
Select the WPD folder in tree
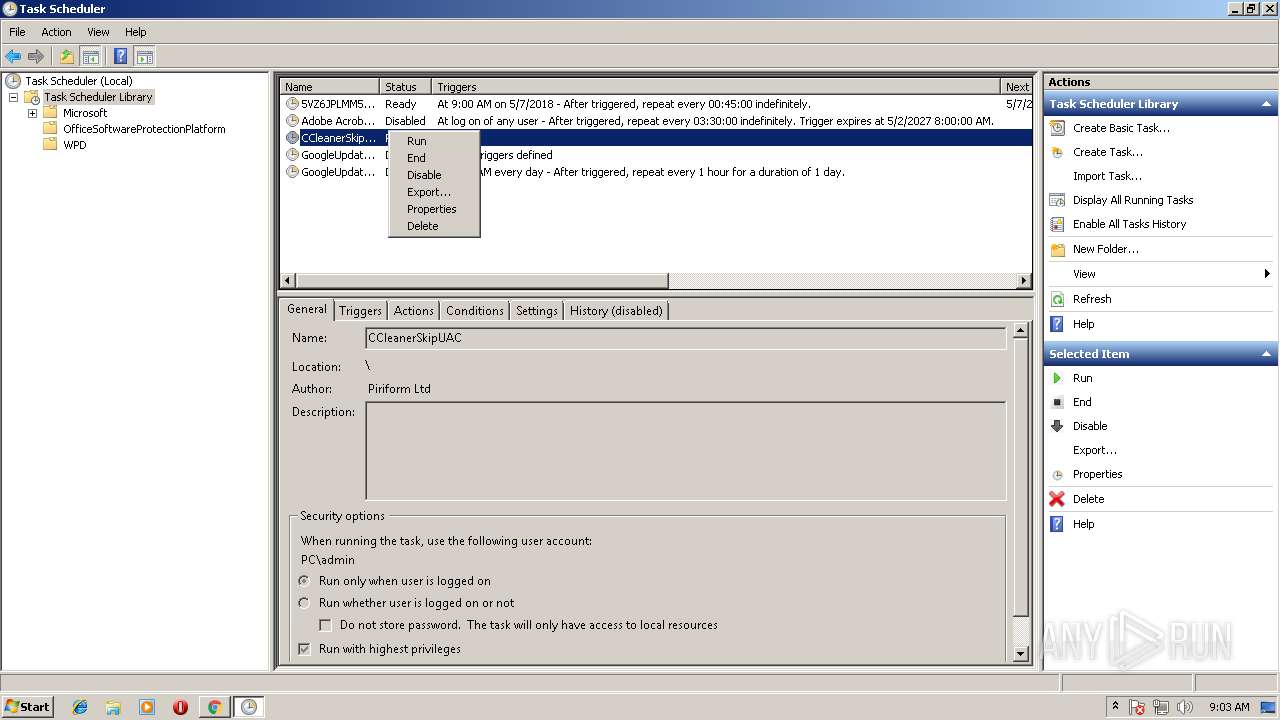pyautogui.click(x=75, y=145)
